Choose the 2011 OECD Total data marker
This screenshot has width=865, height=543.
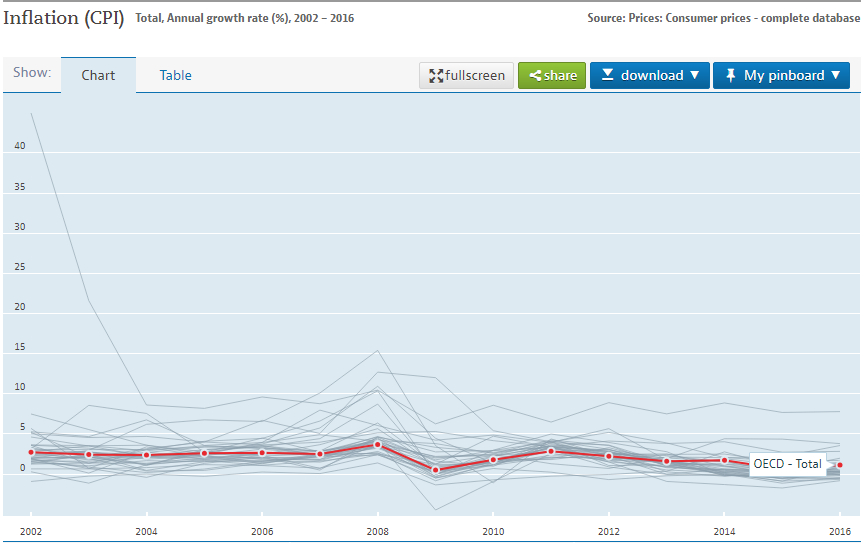coord(551,451)
